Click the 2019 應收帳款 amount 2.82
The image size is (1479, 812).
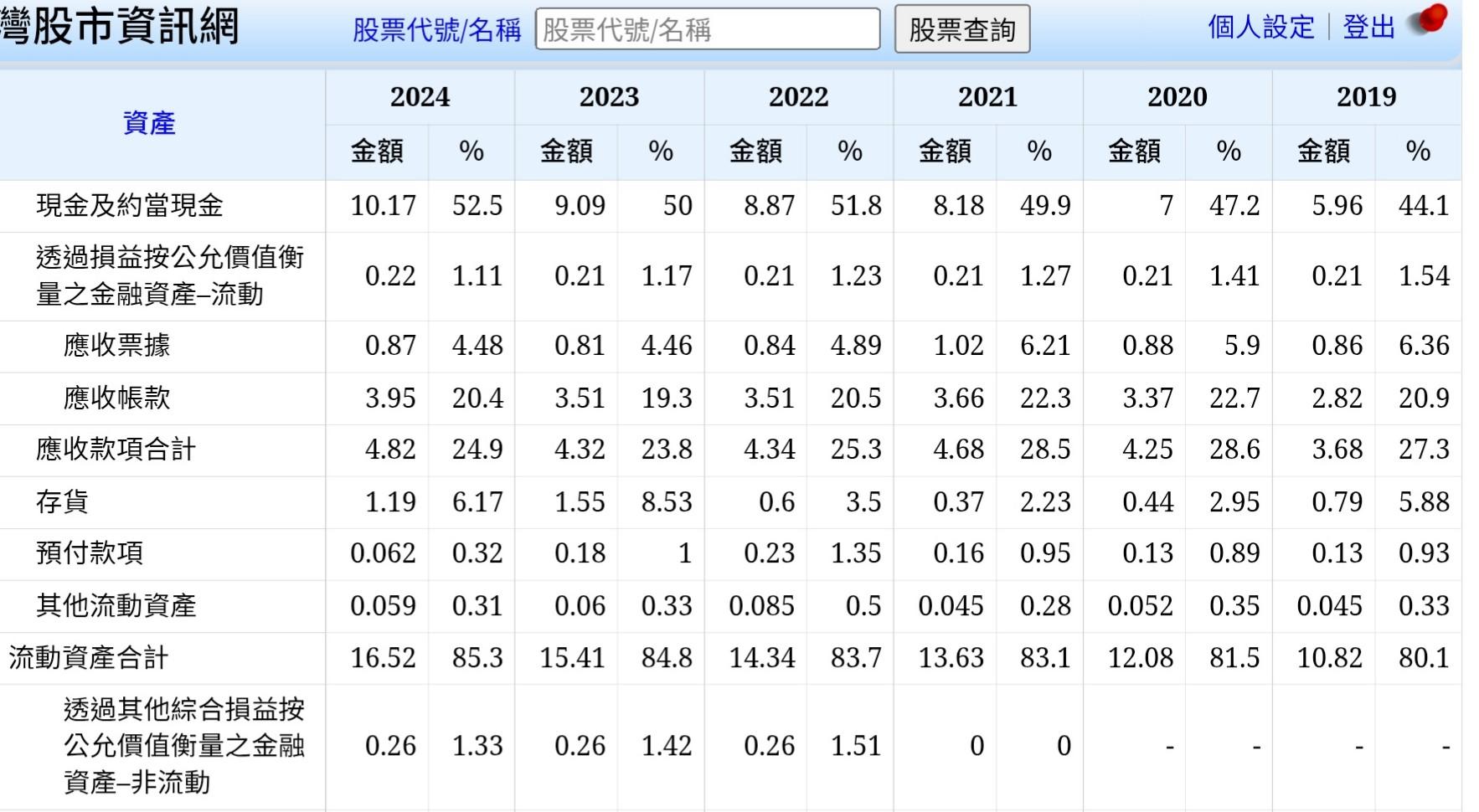tap(1337, 398)
